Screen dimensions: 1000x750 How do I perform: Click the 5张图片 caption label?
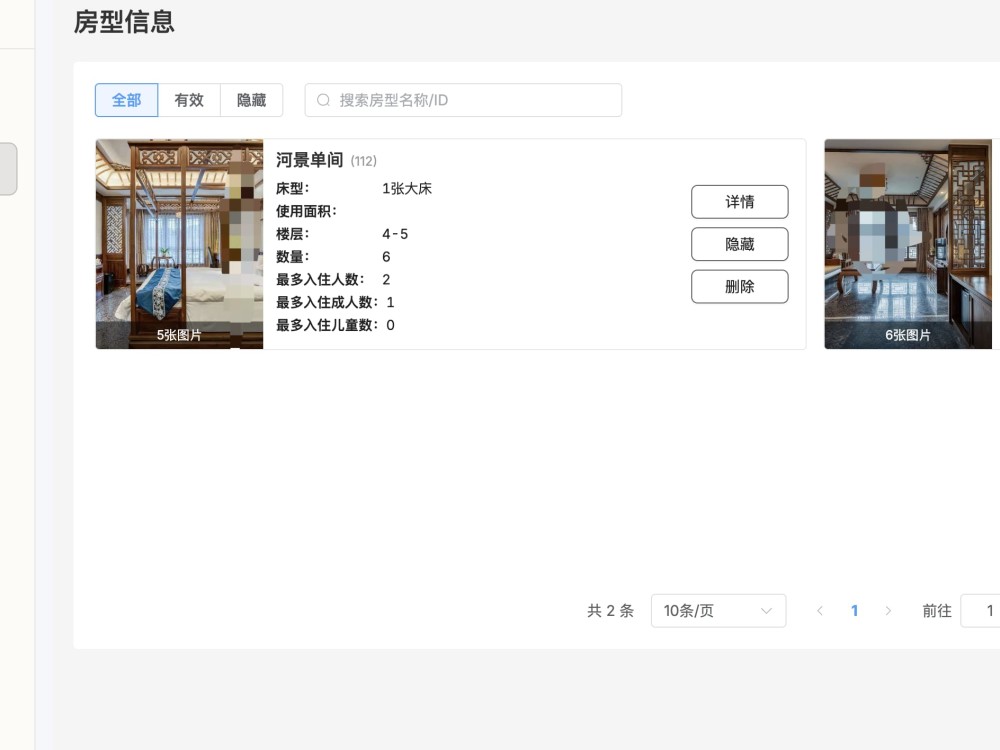pos(179,335)
